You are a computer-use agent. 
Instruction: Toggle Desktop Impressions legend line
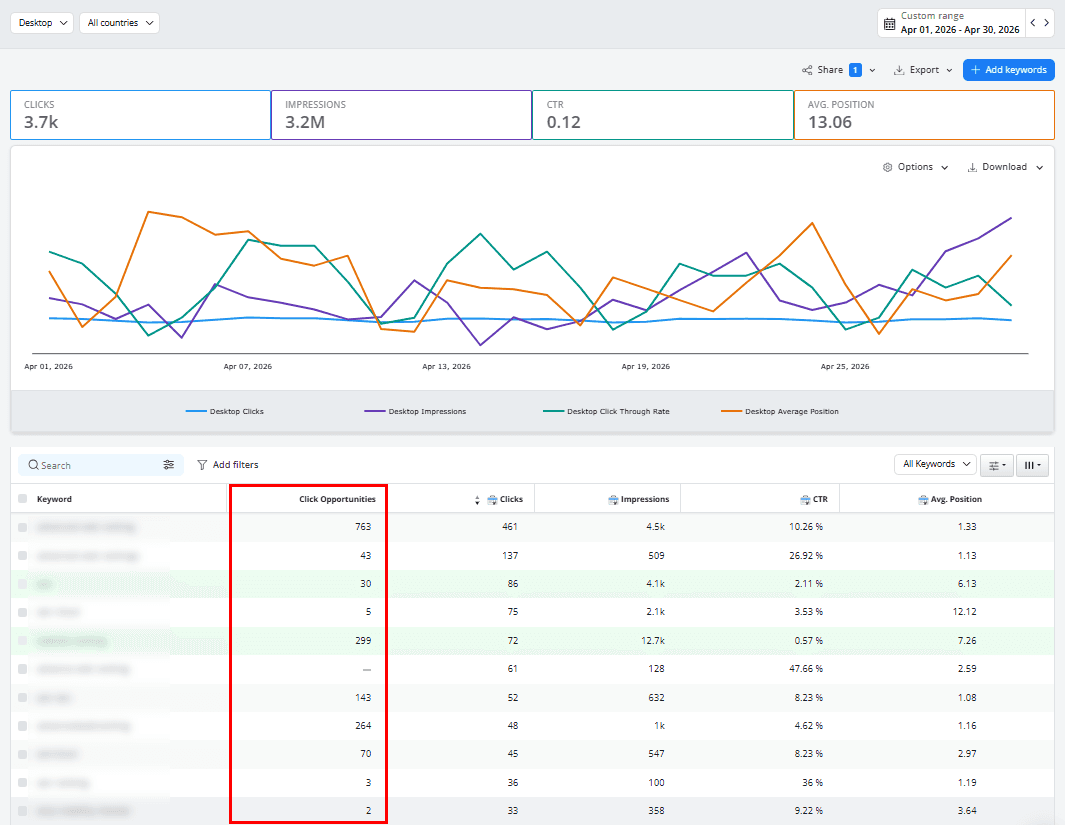pos(415,411)
